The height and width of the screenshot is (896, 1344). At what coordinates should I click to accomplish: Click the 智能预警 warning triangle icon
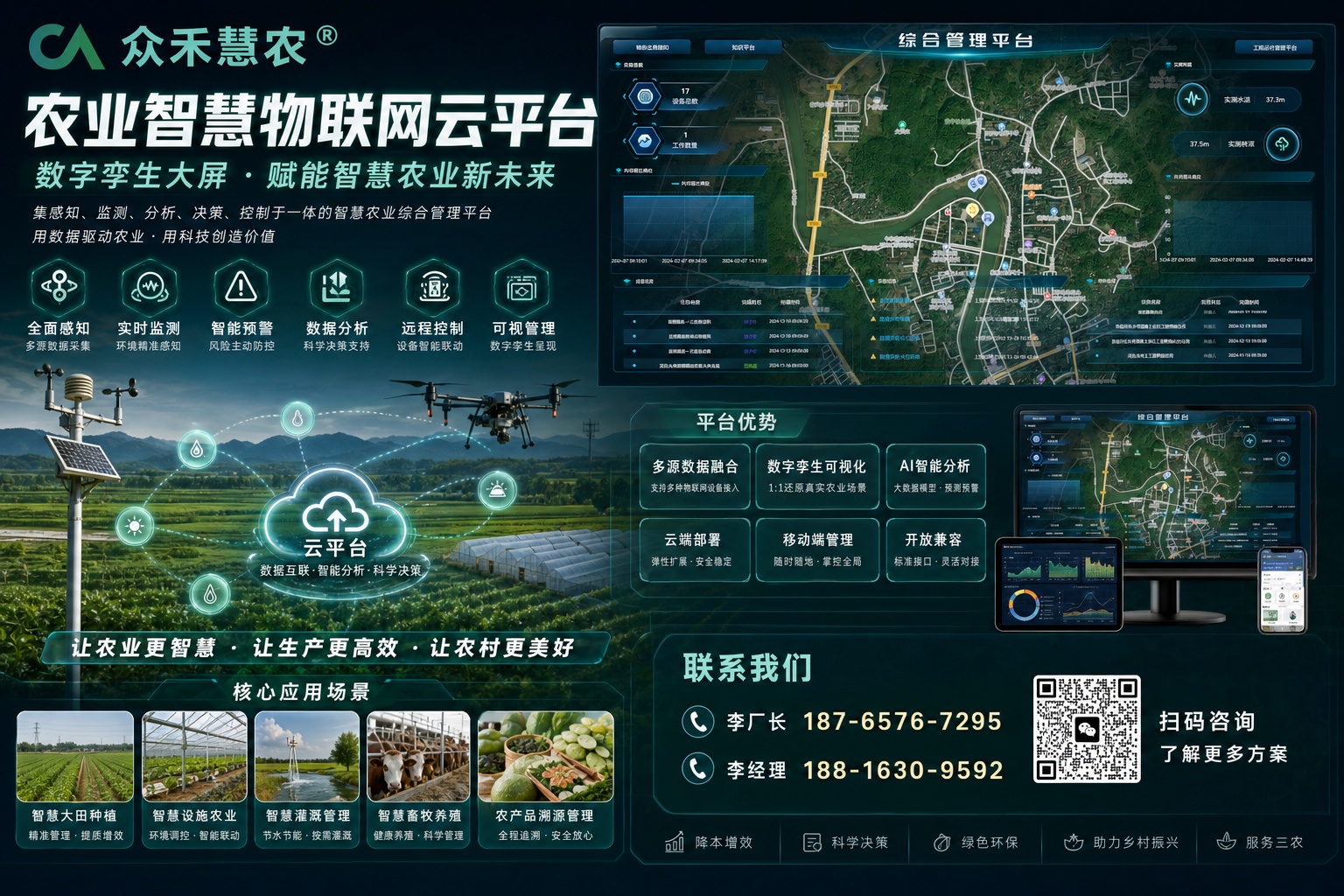241,286
